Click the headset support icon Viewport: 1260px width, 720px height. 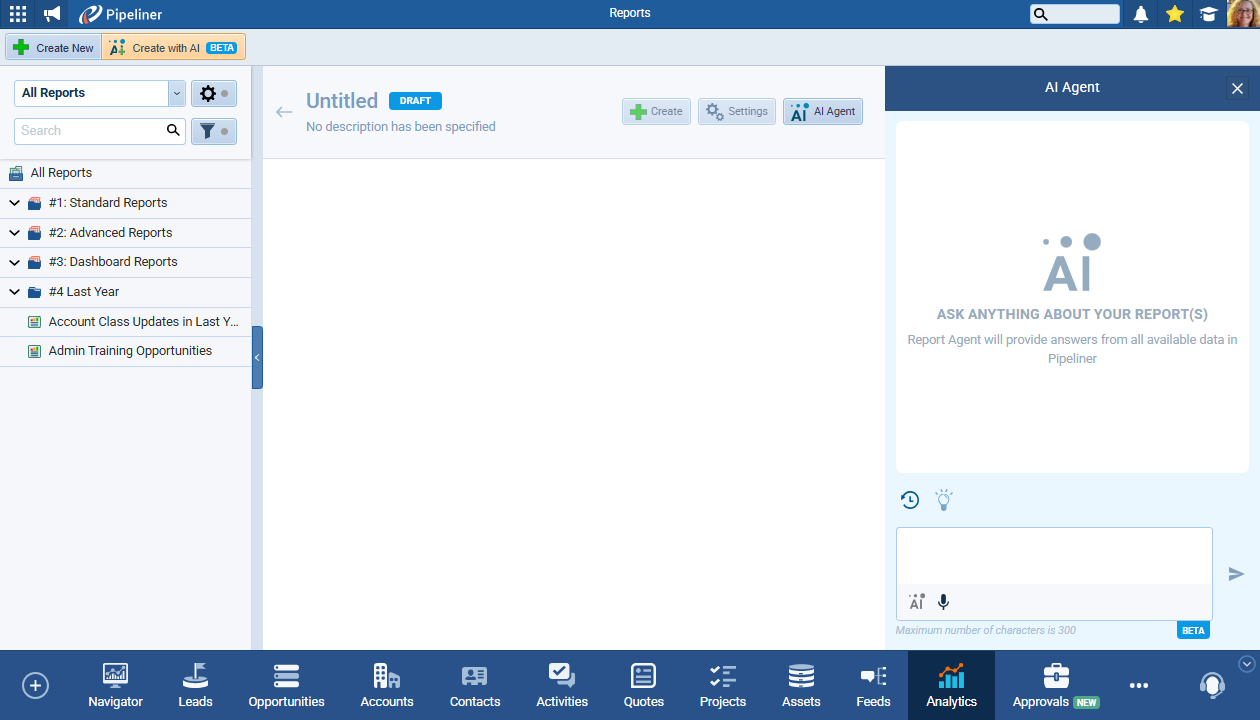point(1212,685)
